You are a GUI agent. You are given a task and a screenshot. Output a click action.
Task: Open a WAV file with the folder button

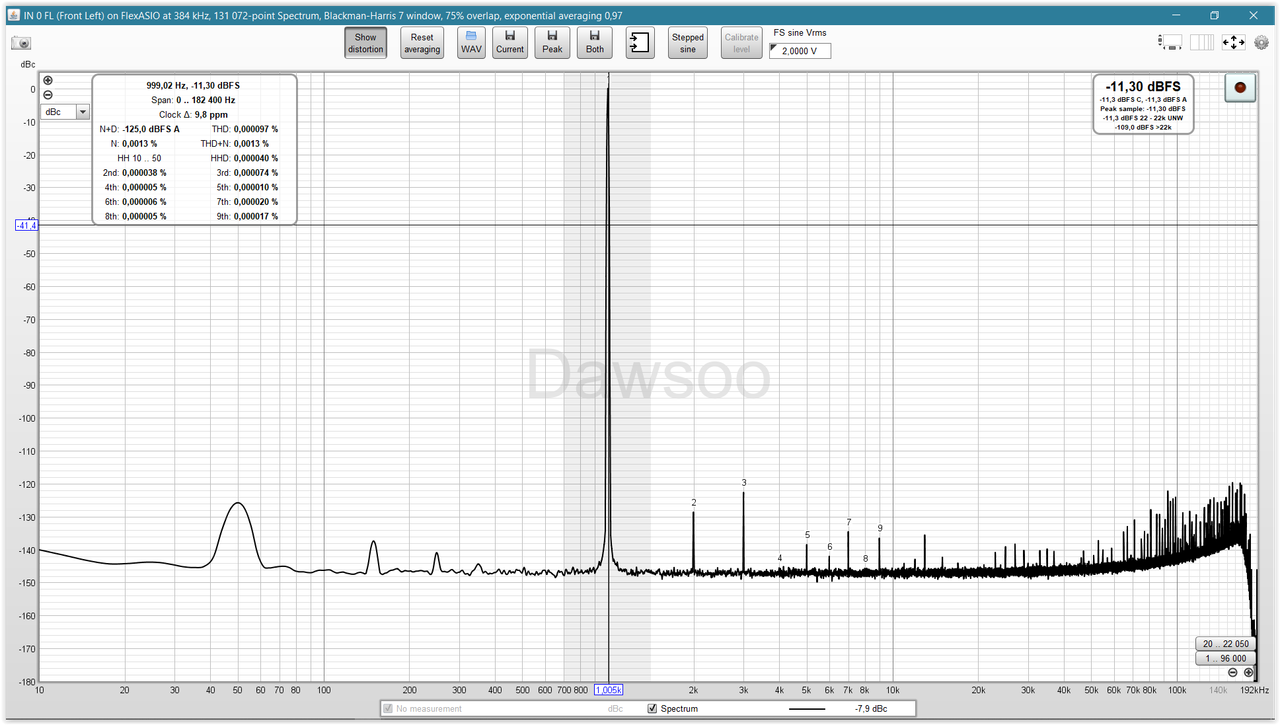point(471,43)
